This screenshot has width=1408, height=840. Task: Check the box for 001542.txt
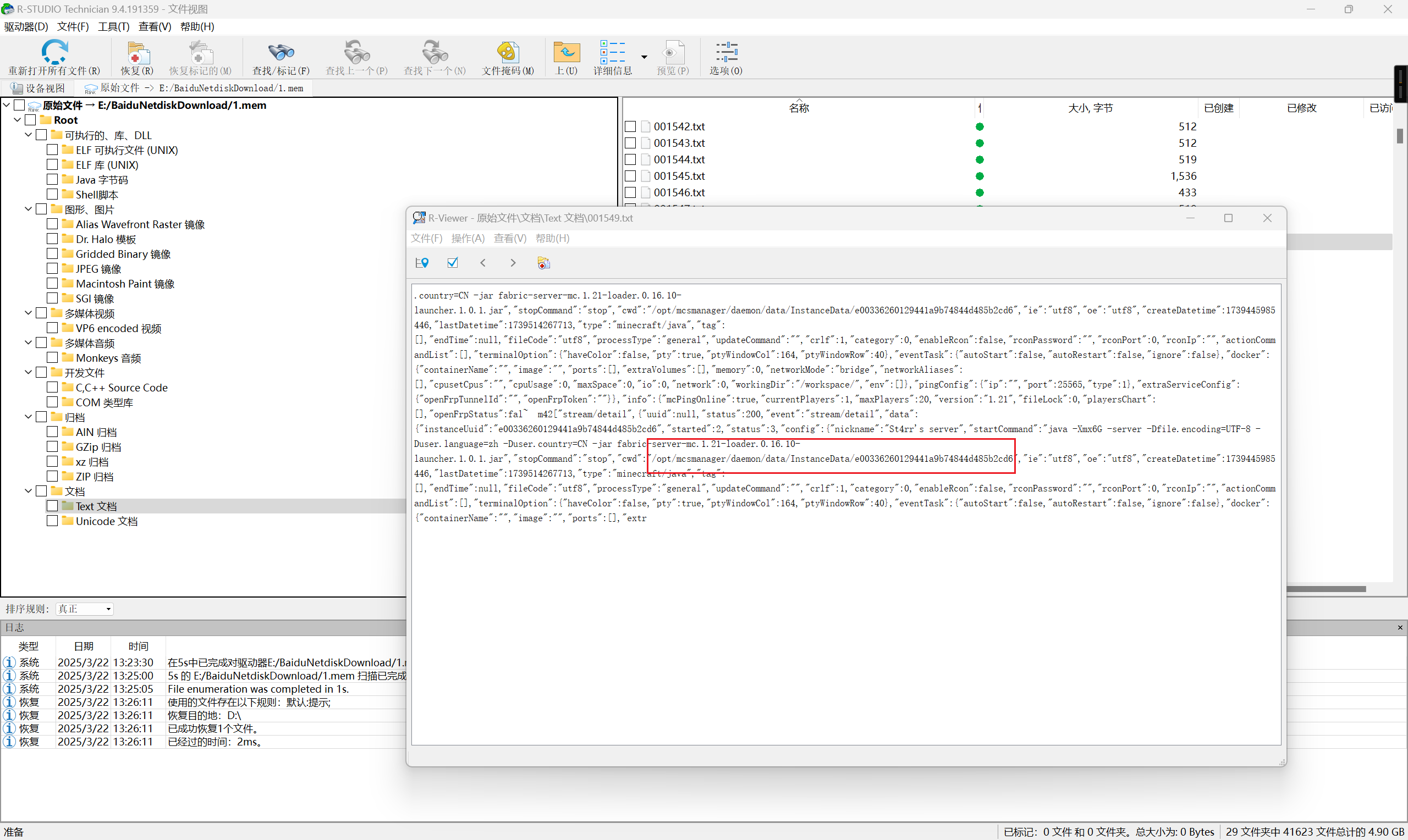(630, 127)
